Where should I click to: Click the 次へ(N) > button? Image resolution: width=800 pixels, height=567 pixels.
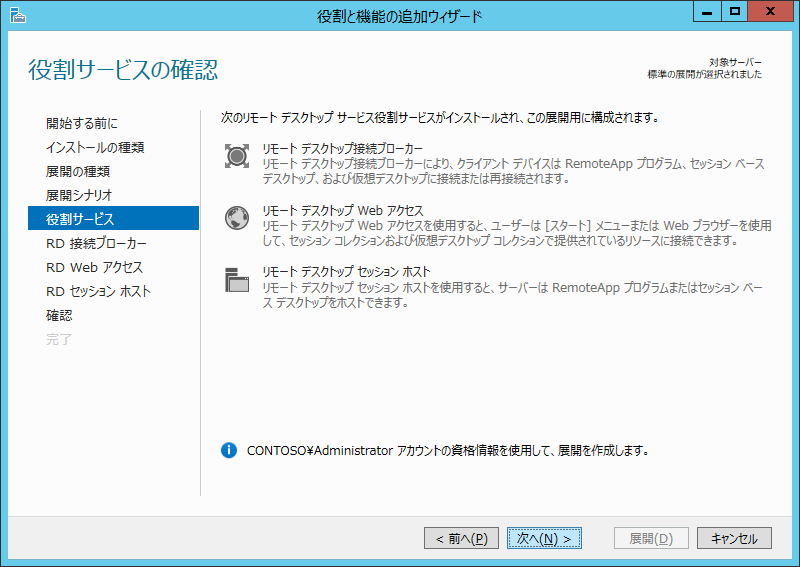(544, 538)
